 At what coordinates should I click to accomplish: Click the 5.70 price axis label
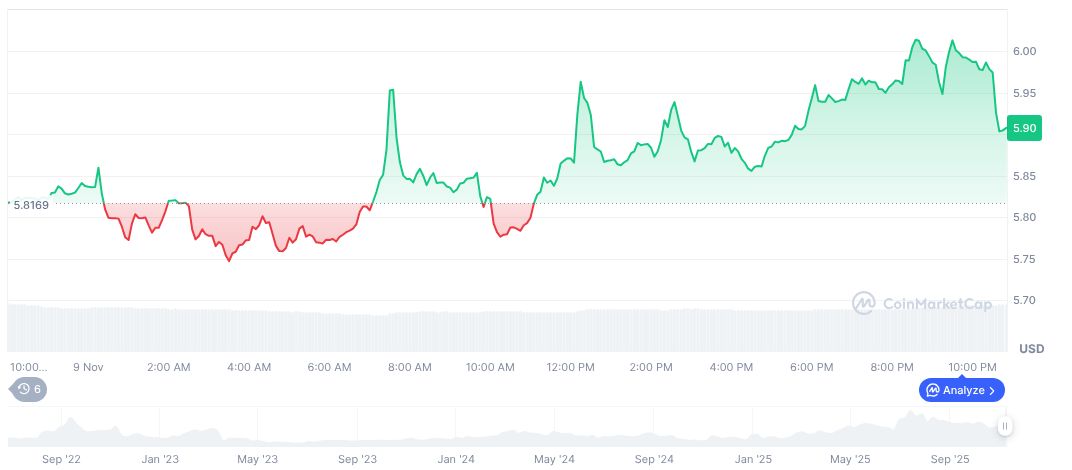[x=1023, y=301]
